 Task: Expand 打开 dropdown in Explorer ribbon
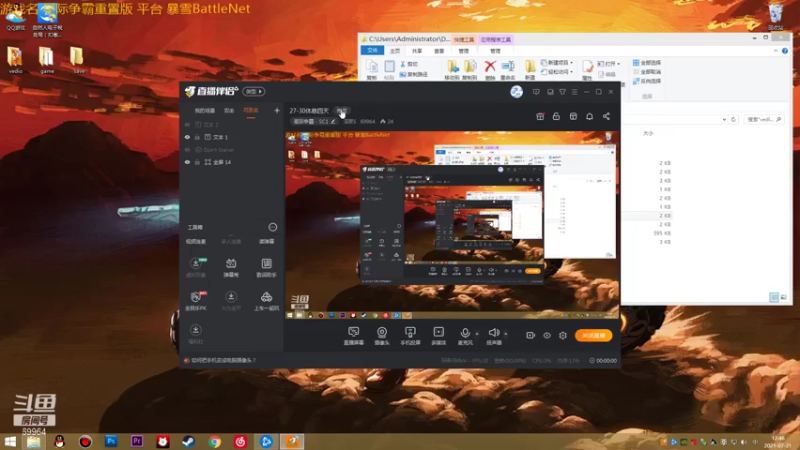pos(618,64)
